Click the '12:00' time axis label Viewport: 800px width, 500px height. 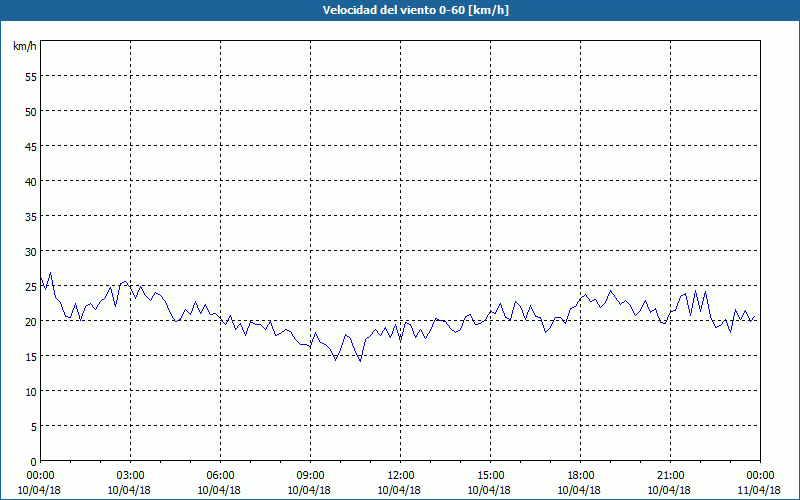click(401, 476)
